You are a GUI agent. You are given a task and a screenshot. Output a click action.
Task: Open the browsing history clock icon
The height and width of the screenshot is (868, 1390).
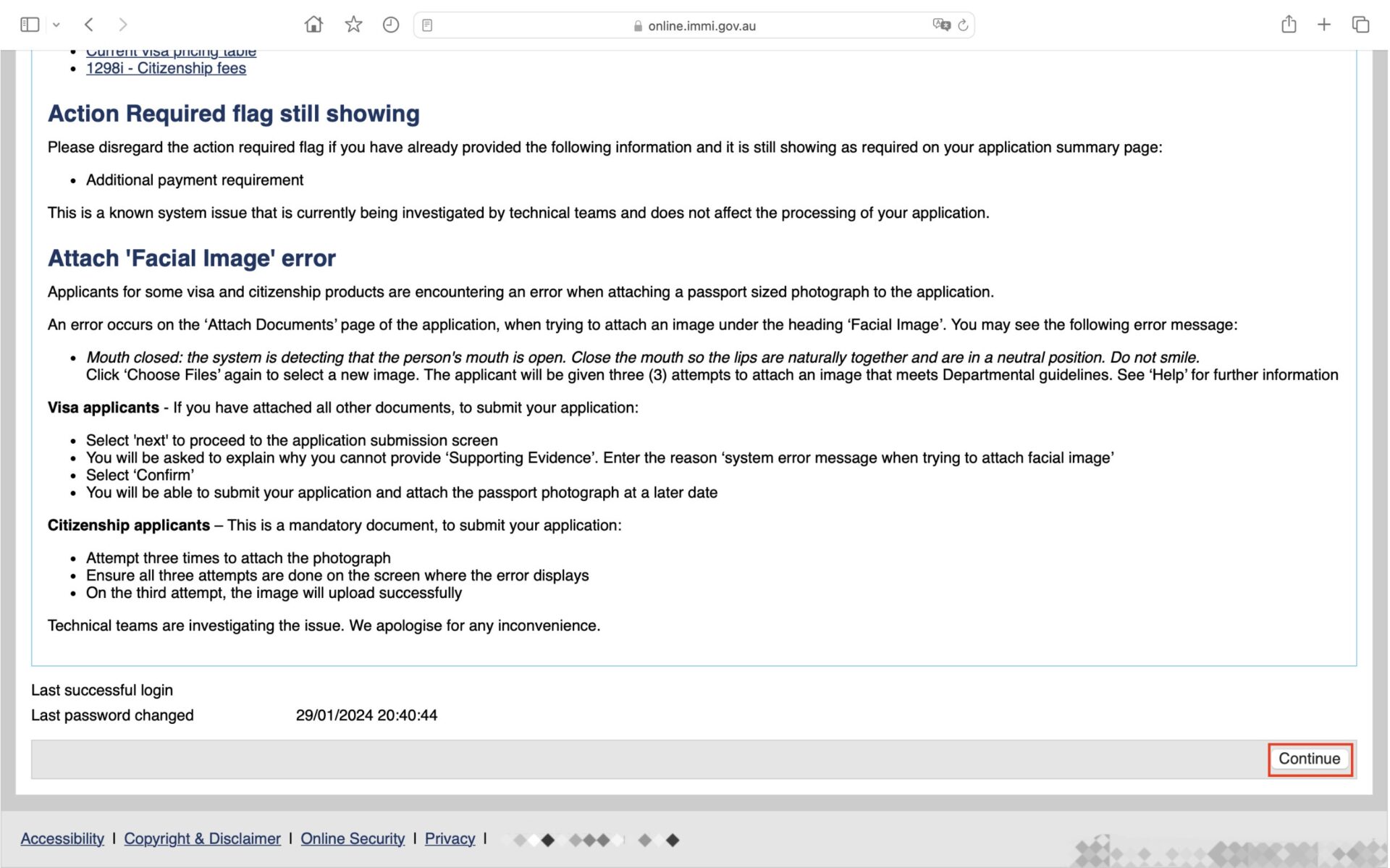[391, 25]
